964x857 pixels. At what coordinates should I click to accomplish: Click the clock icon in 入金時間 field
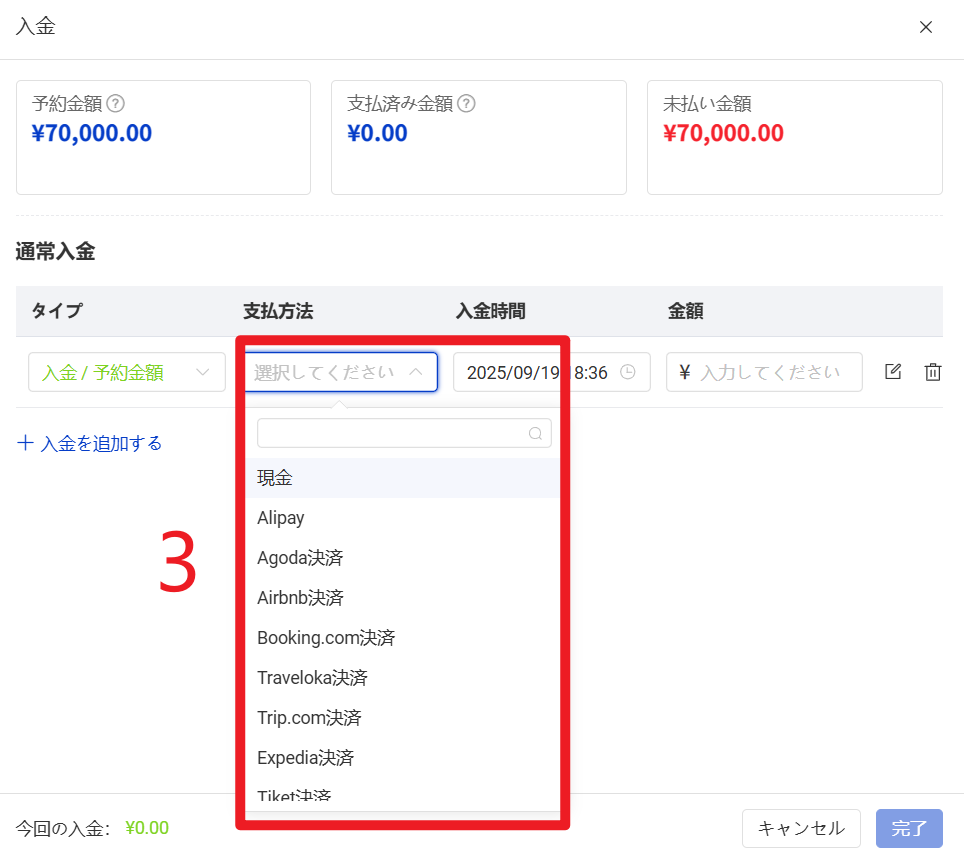(x=628, y=372)
